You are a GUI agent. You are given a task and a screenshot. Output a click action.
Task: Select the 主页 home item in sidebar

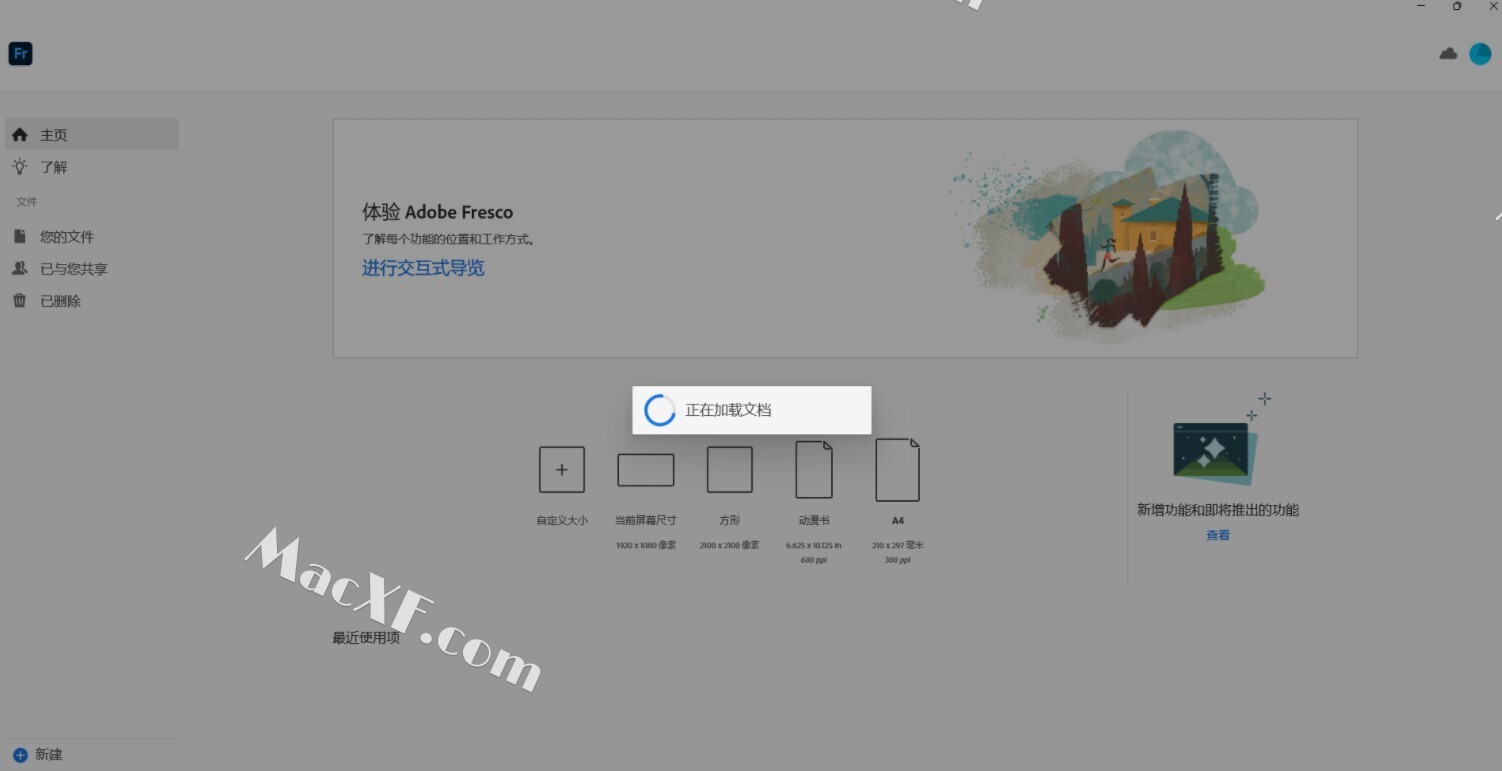pos(91,134)
